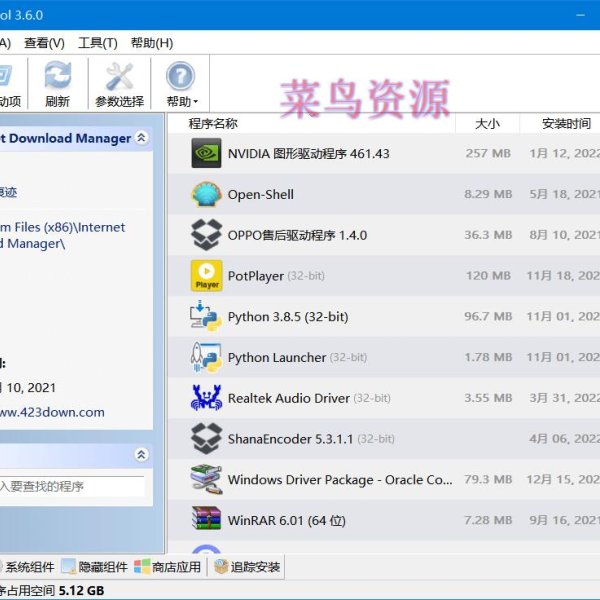
Task: Click the Windows Driver Package icon
Action: pyautogui.click(x=206, y=479)
